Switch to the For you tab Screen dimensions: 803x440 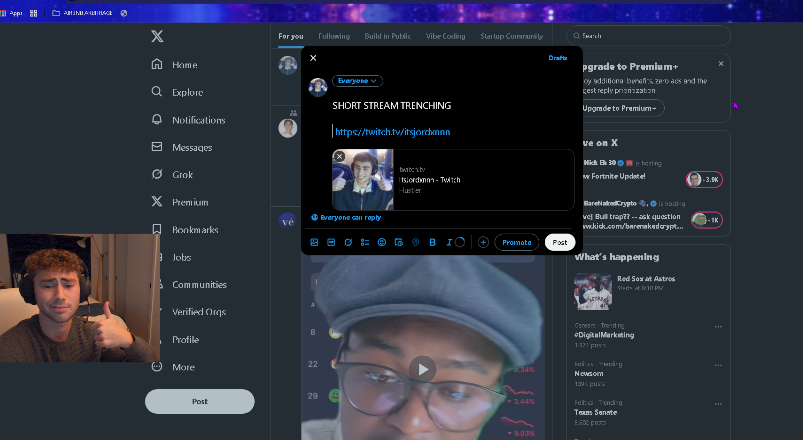pyautogui.click(x=291, y=36)
